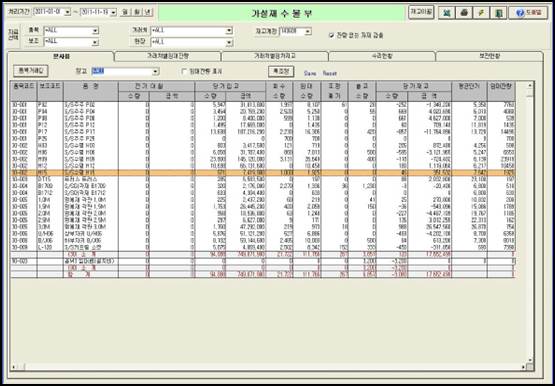Image resolution: width=555 pixels, height=386 pixels.
Task: Click the 평균단가 column header
Action: click(469, 91)
